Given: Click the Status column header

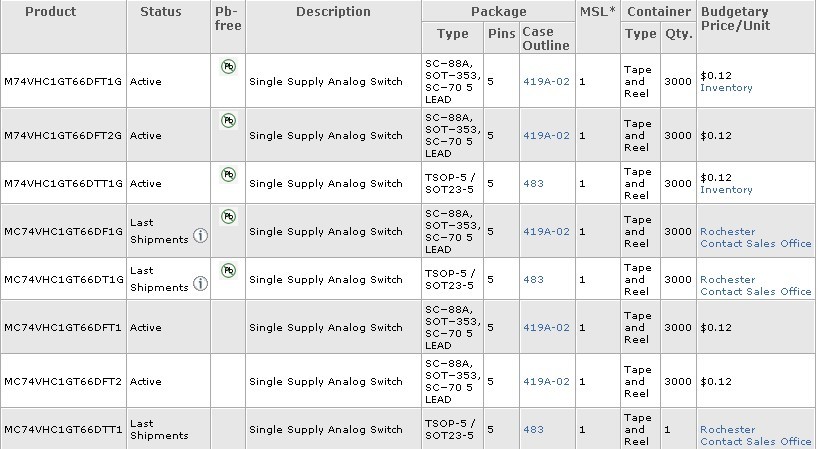Looking at the screenshot, I should (x=161, y=11).
